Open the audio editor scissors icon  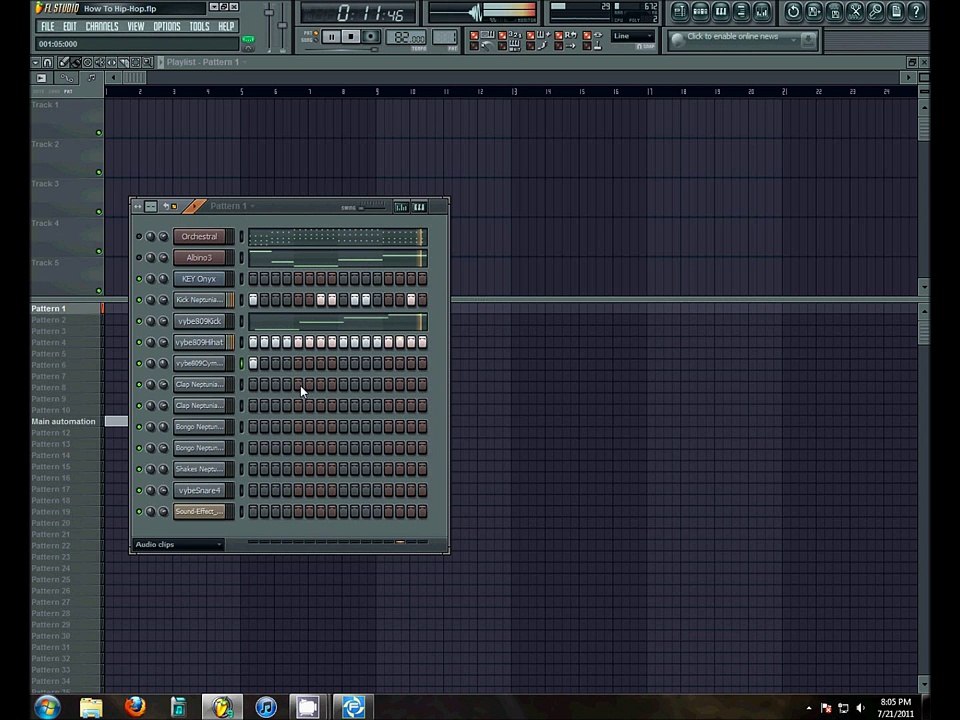(855, 11)
